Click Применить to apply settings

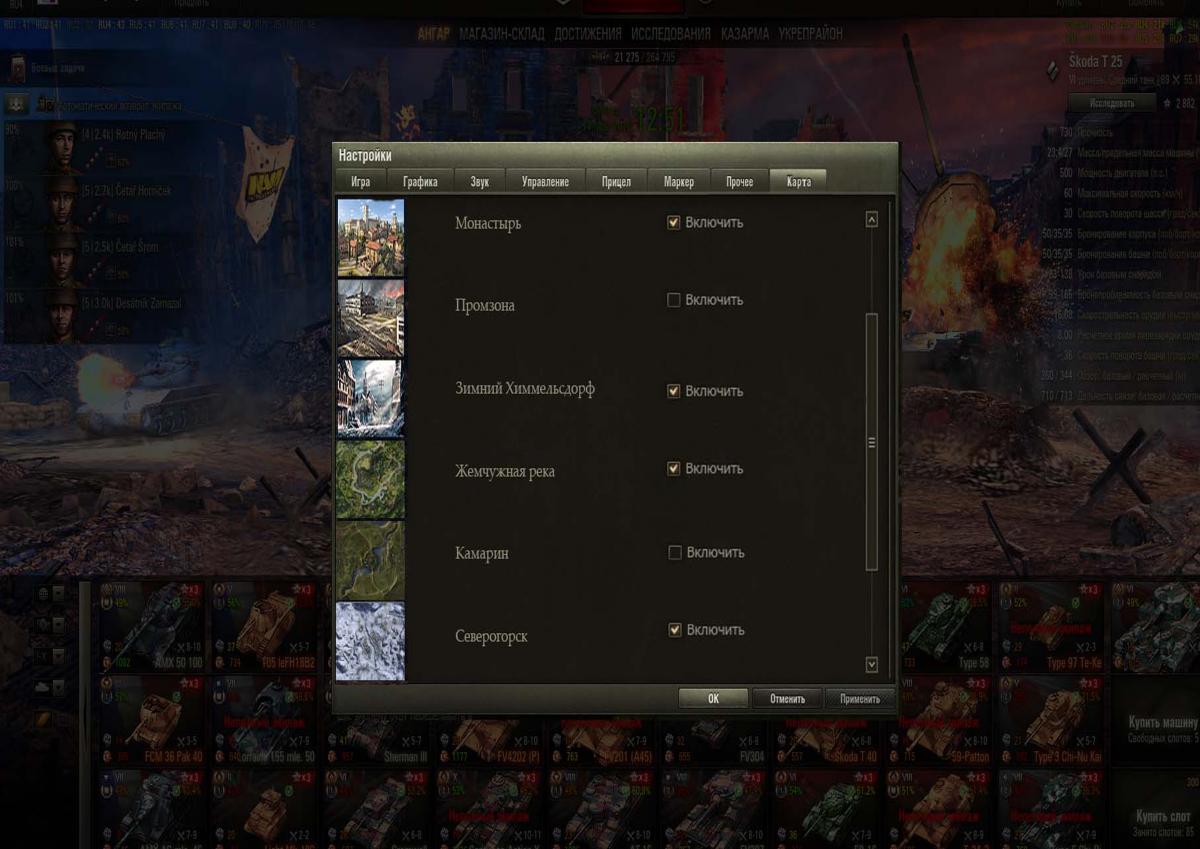point(860,699)
